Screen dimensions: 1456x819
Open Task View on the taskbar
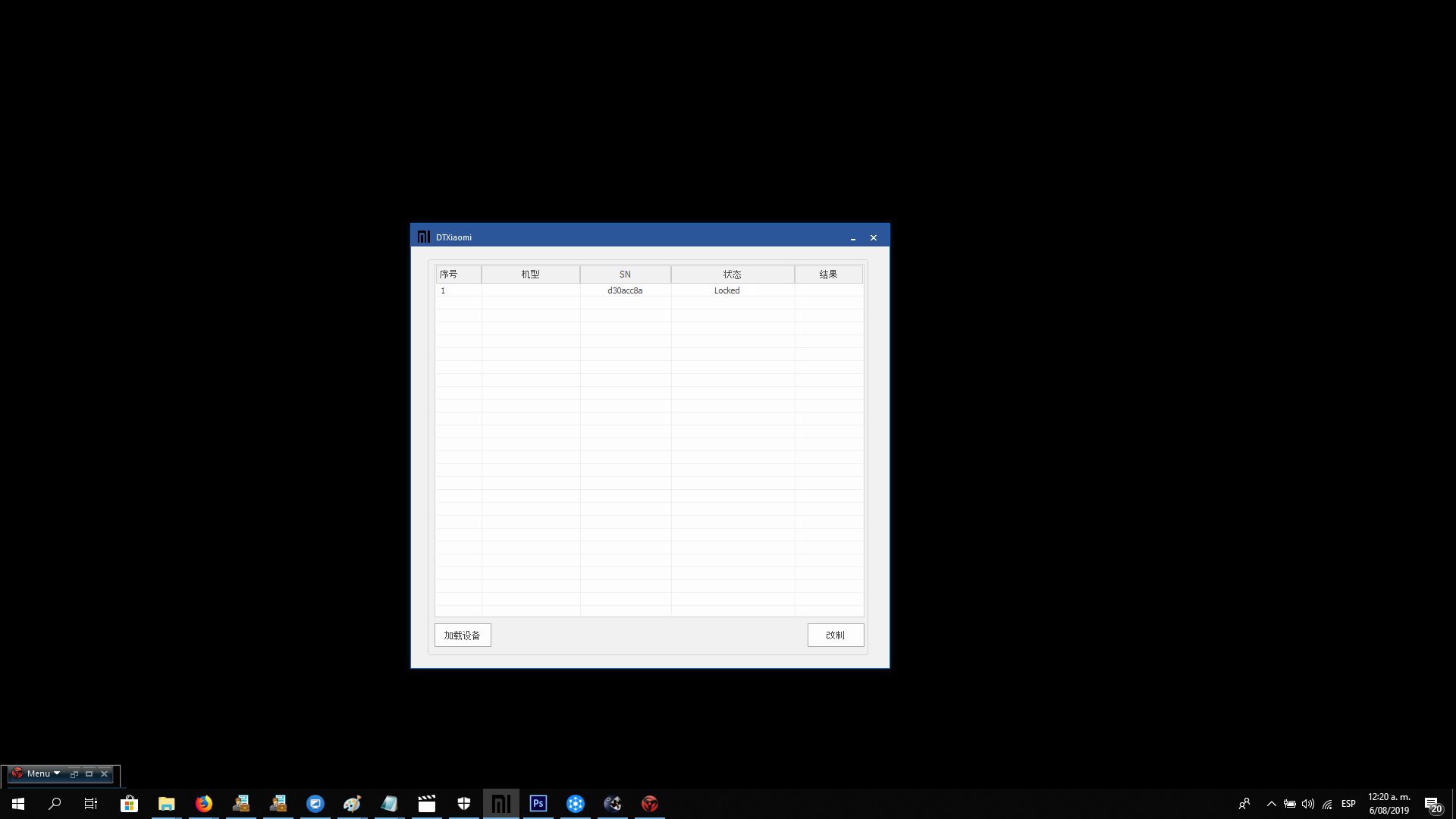[91, 804]
